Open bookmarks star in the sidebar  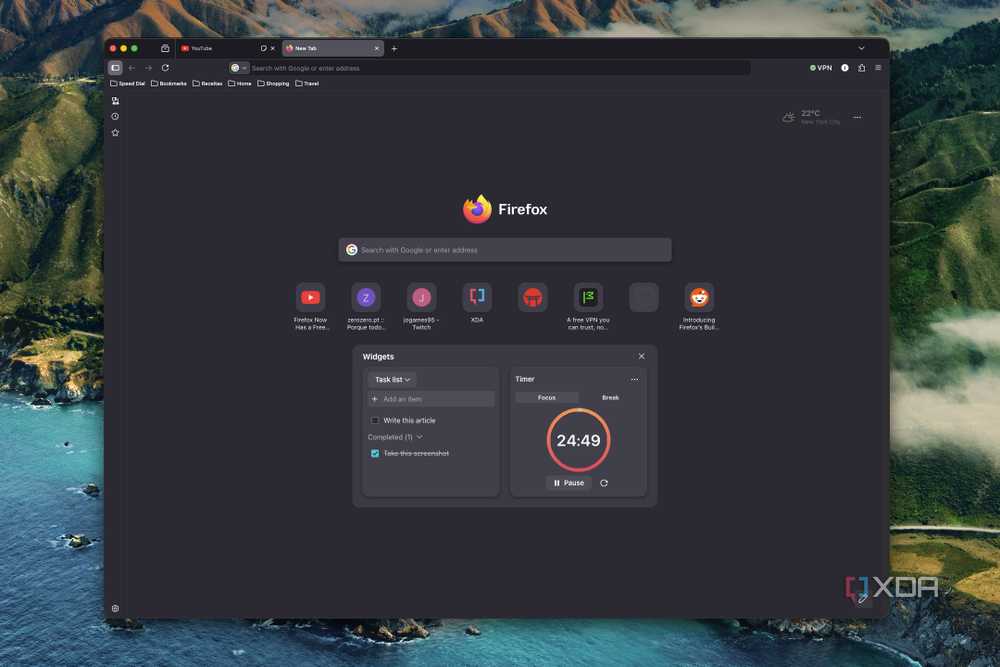(x=115, y=133)
